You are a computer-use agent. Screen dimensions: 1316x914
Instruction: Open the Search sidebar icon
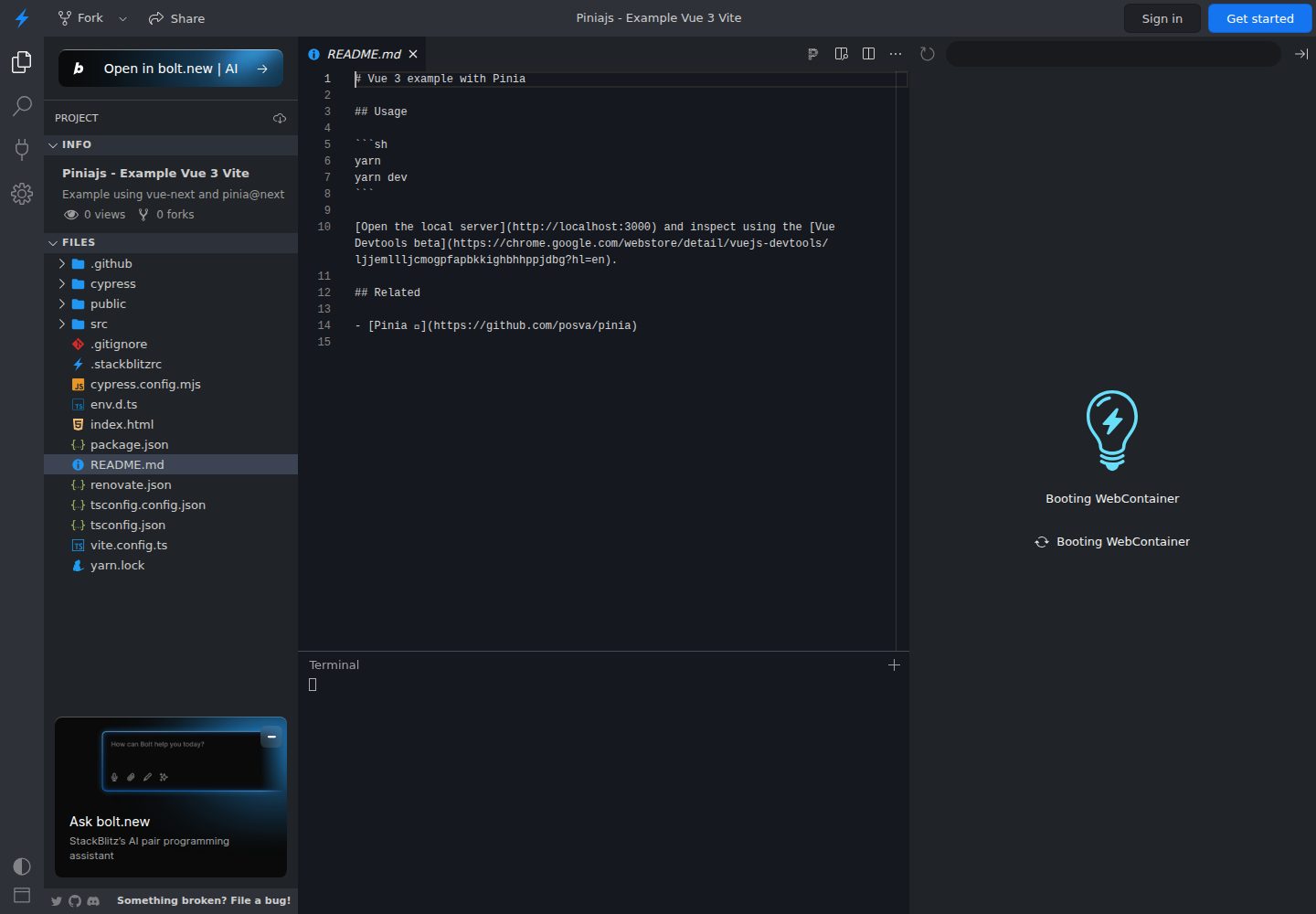(22, 106)
